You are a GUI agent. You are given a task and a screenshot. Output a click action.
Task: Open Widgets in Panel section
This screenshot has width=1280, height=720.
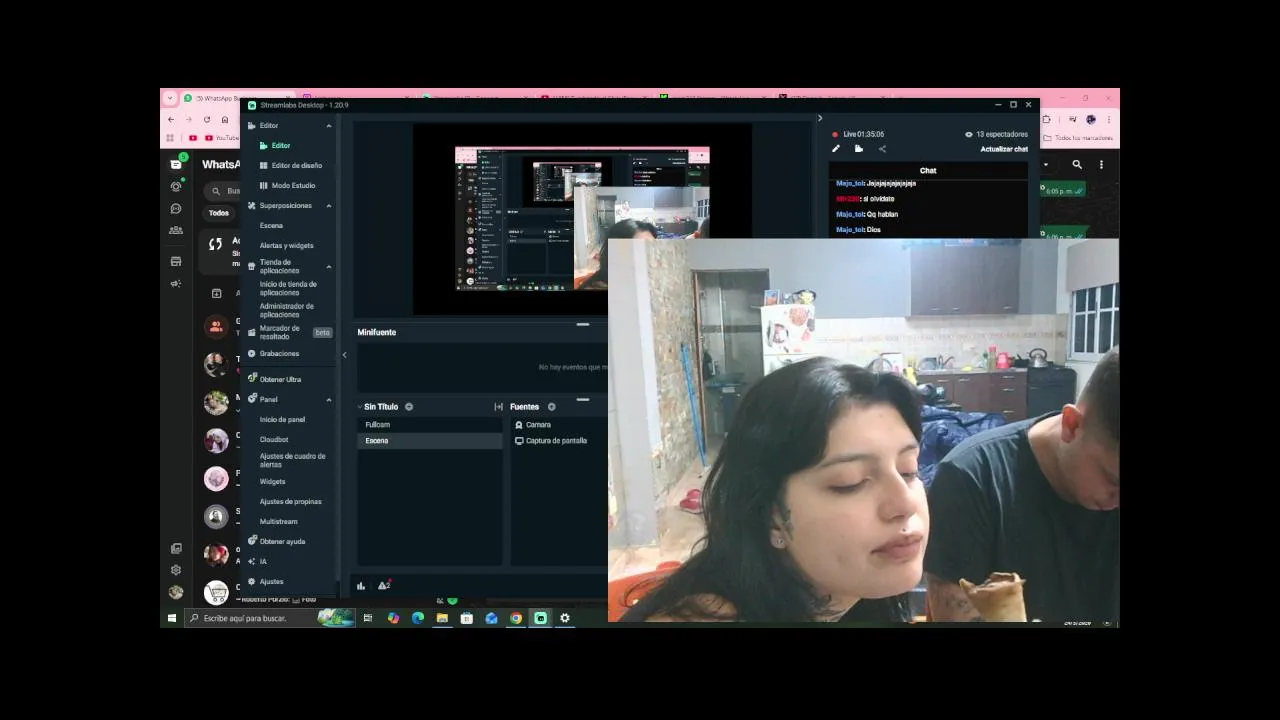click(272, 481)
